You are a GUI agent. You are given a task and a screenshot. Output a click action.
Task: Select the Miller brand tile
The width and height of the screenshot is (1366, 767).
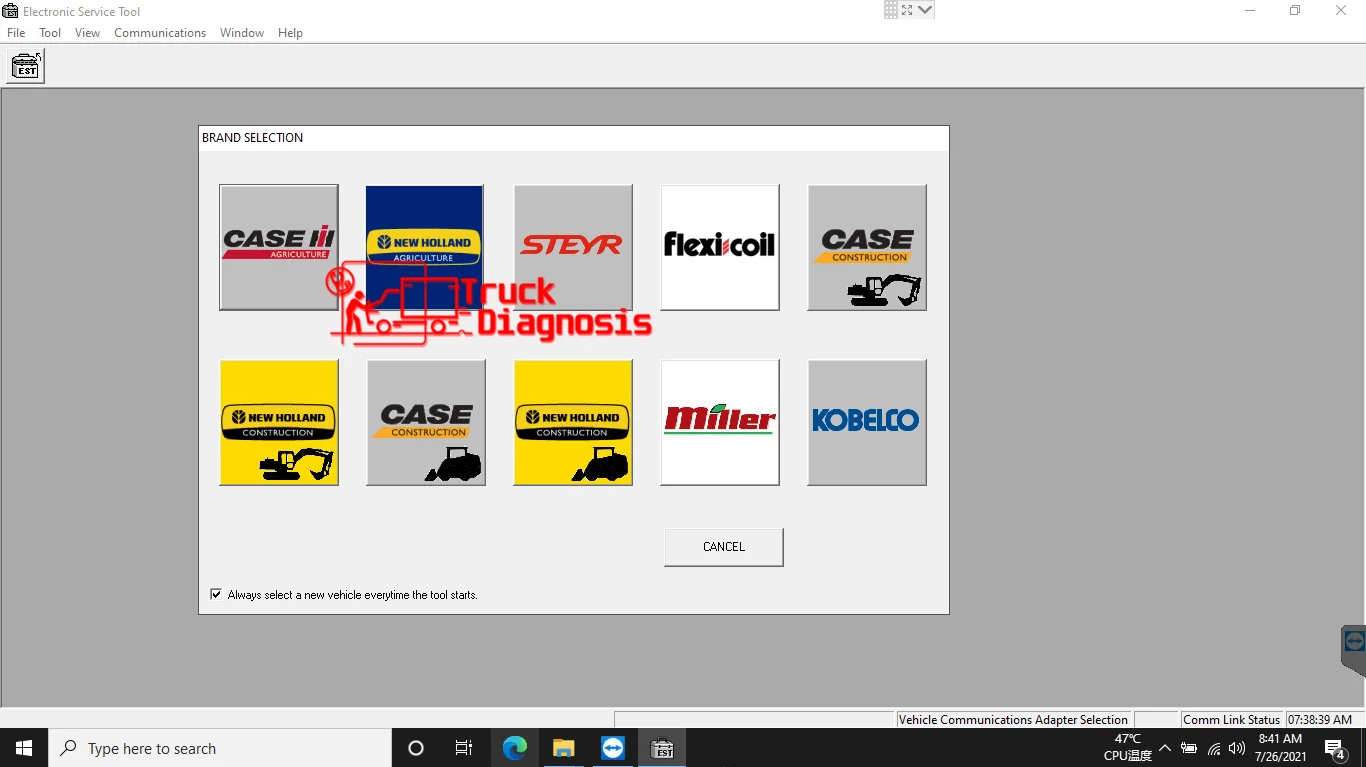tap(720, 422)
